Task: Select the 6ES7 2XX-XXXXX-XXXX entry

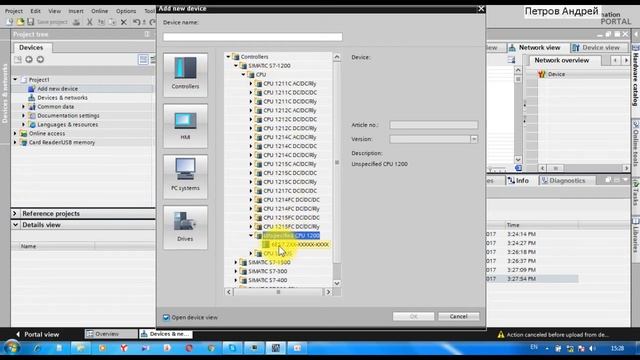Action: (x=300, y=244)
